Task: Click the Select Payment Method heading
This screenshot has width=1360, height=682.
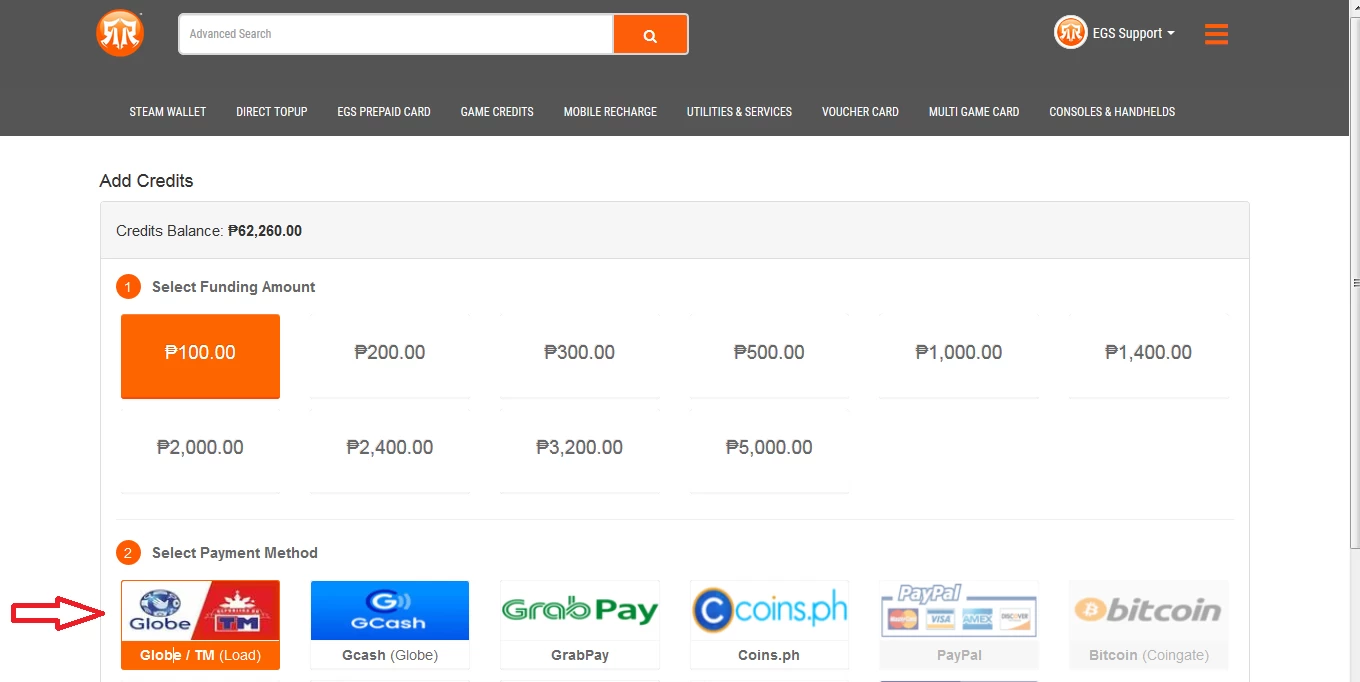Action: point(234,553)
